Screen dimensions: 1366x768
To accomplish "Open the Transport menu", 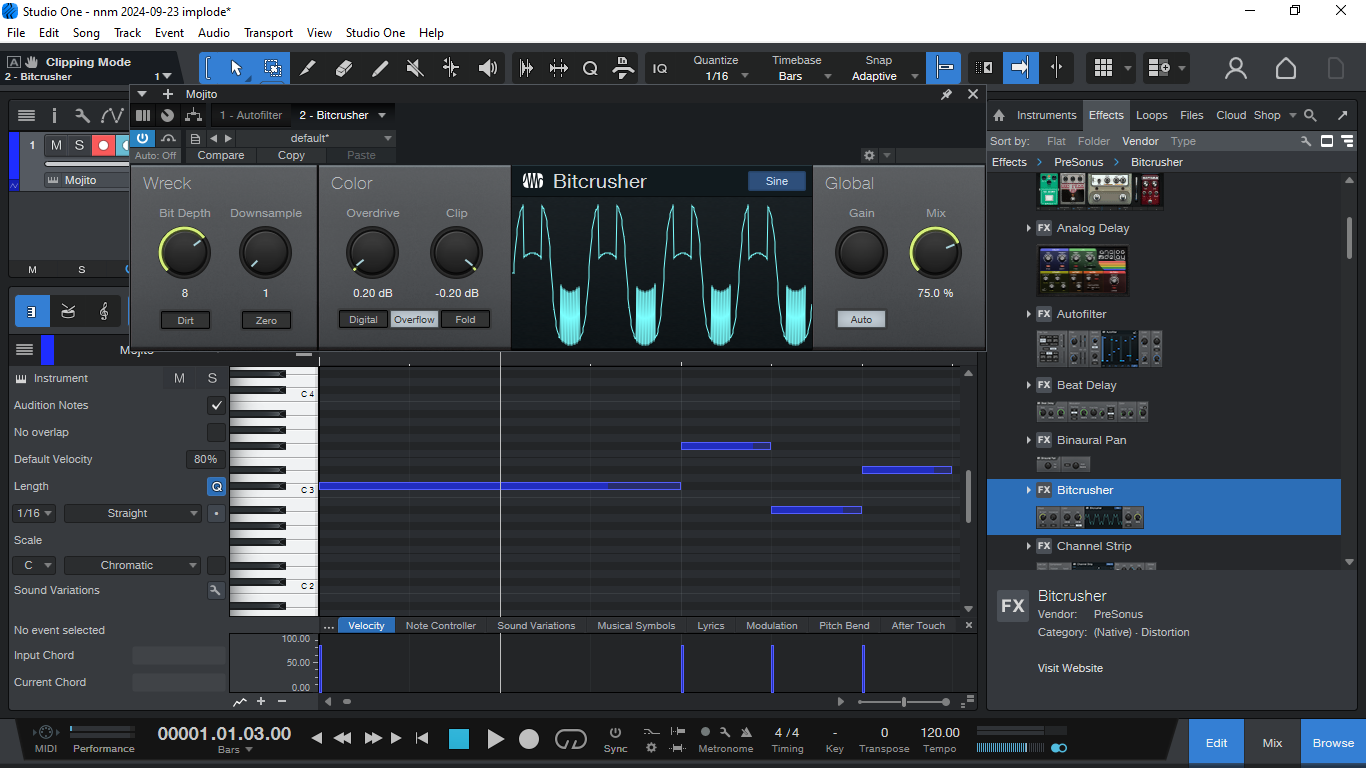I will pos(269,33).
